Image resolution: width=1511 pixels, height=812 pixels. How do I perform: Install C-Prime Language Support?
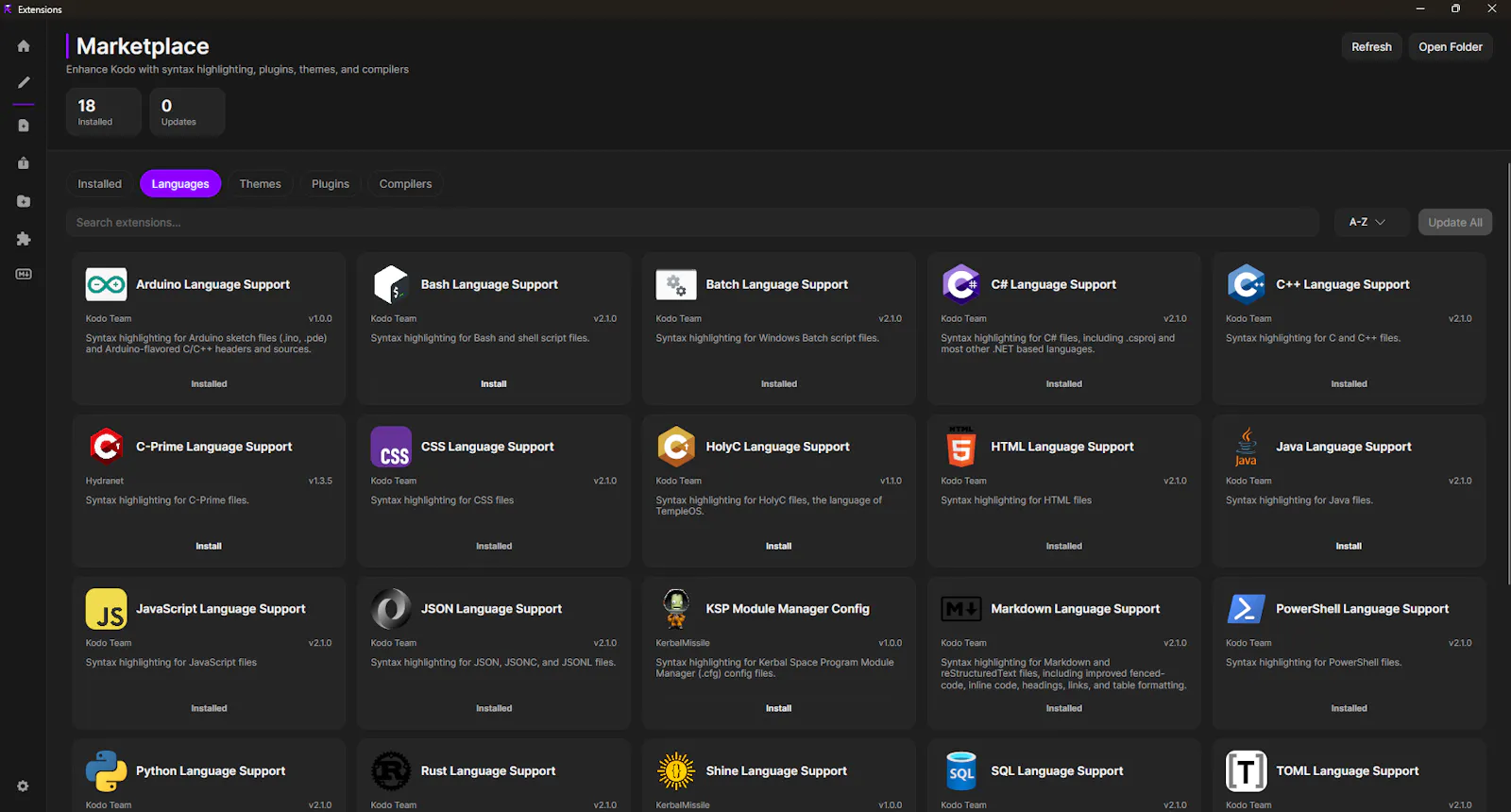tap(209, 547)
